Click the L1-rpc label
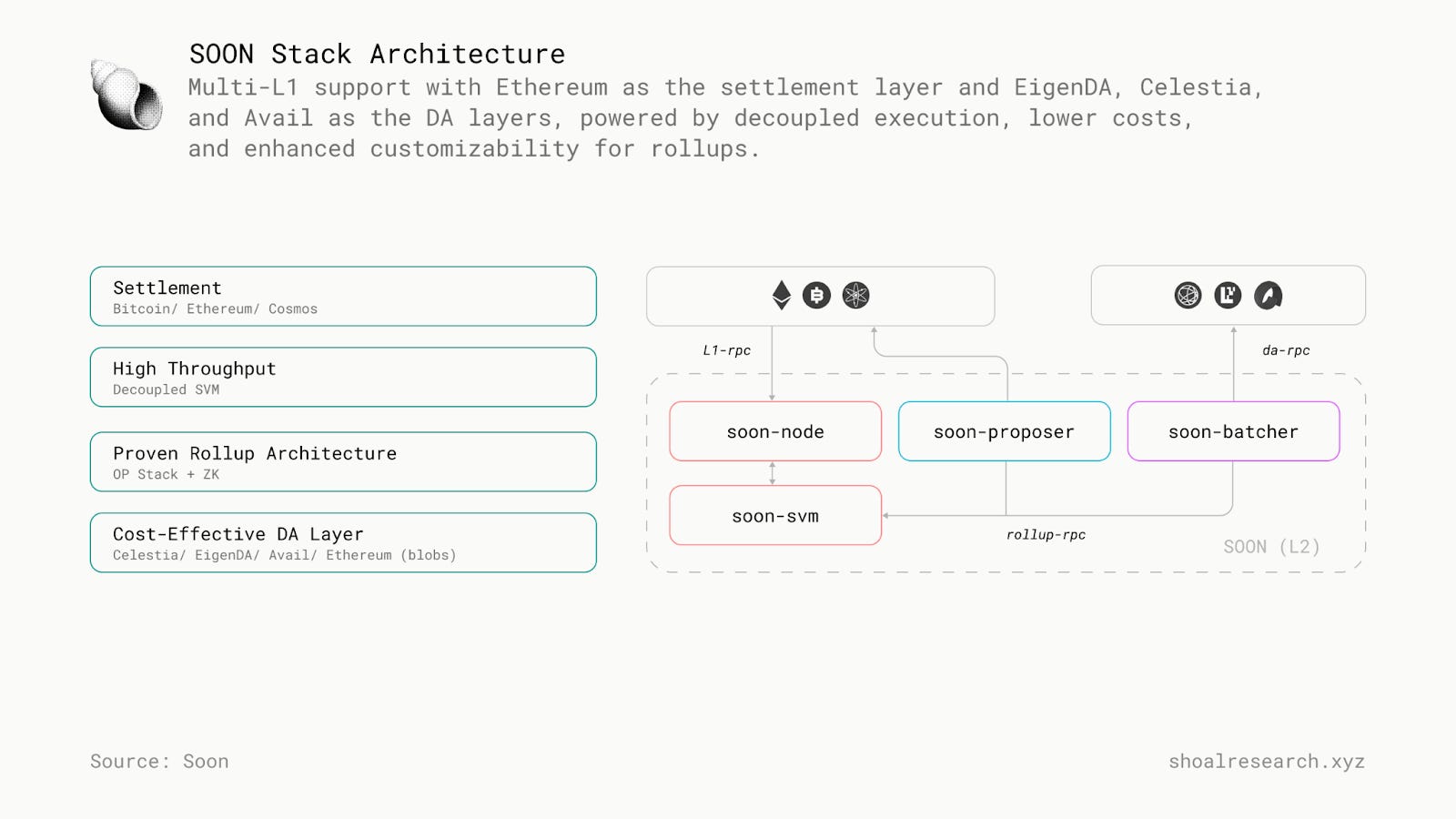Image resolution: width=1456 pixels, height=819 pixels. [x=726, y=350]
